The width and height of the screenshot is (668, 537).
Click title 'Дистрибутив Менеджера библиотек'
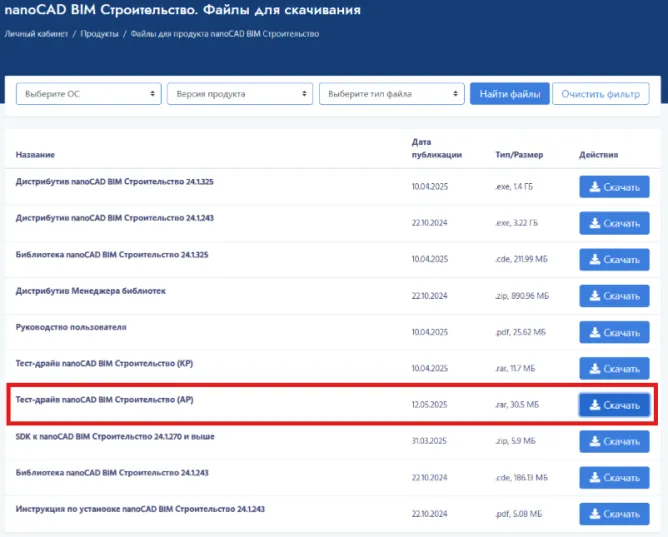(91, 291)
